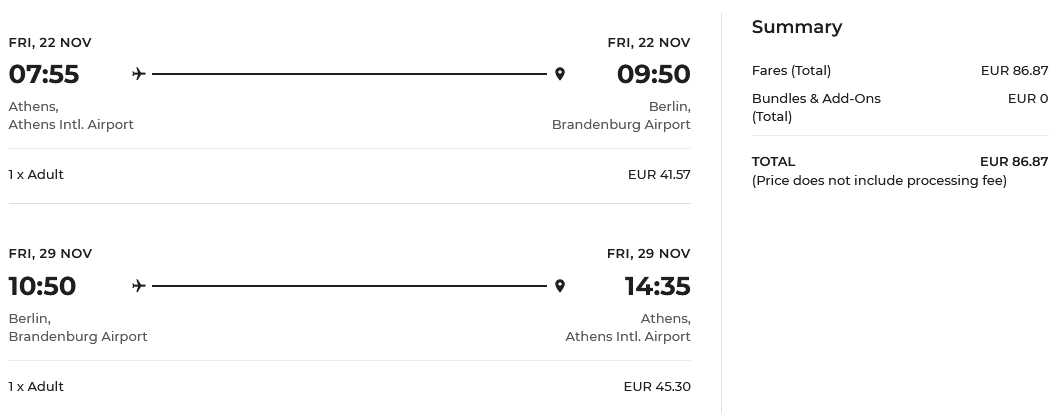The width and height of the screenshot is (1052, 413).
Task: Click Fares (Total) label in summary
Action: coord(791,70)
